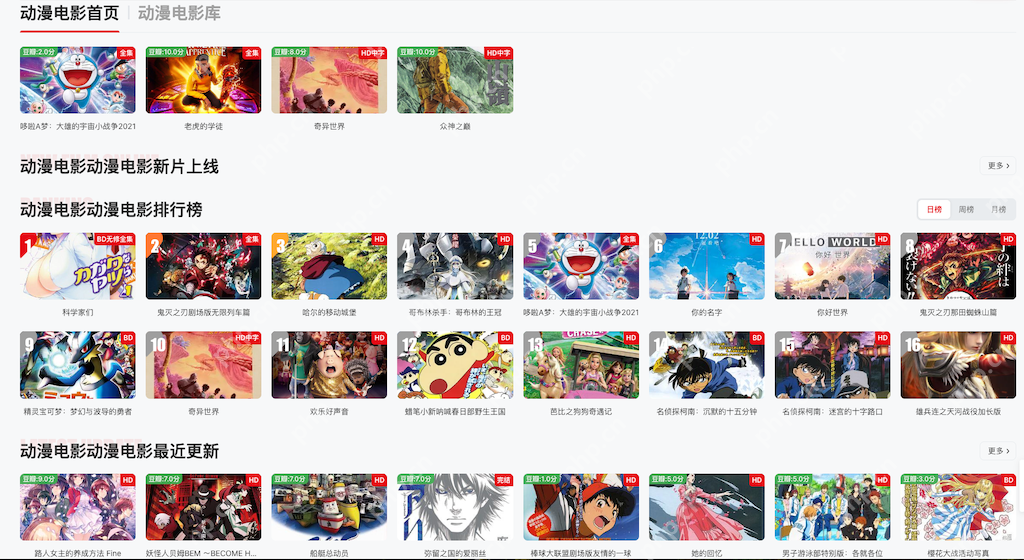The height and width of the screenshot is (560, 1024).
Task: Click 欢乐好声音 title link
Action: [329, 412]
